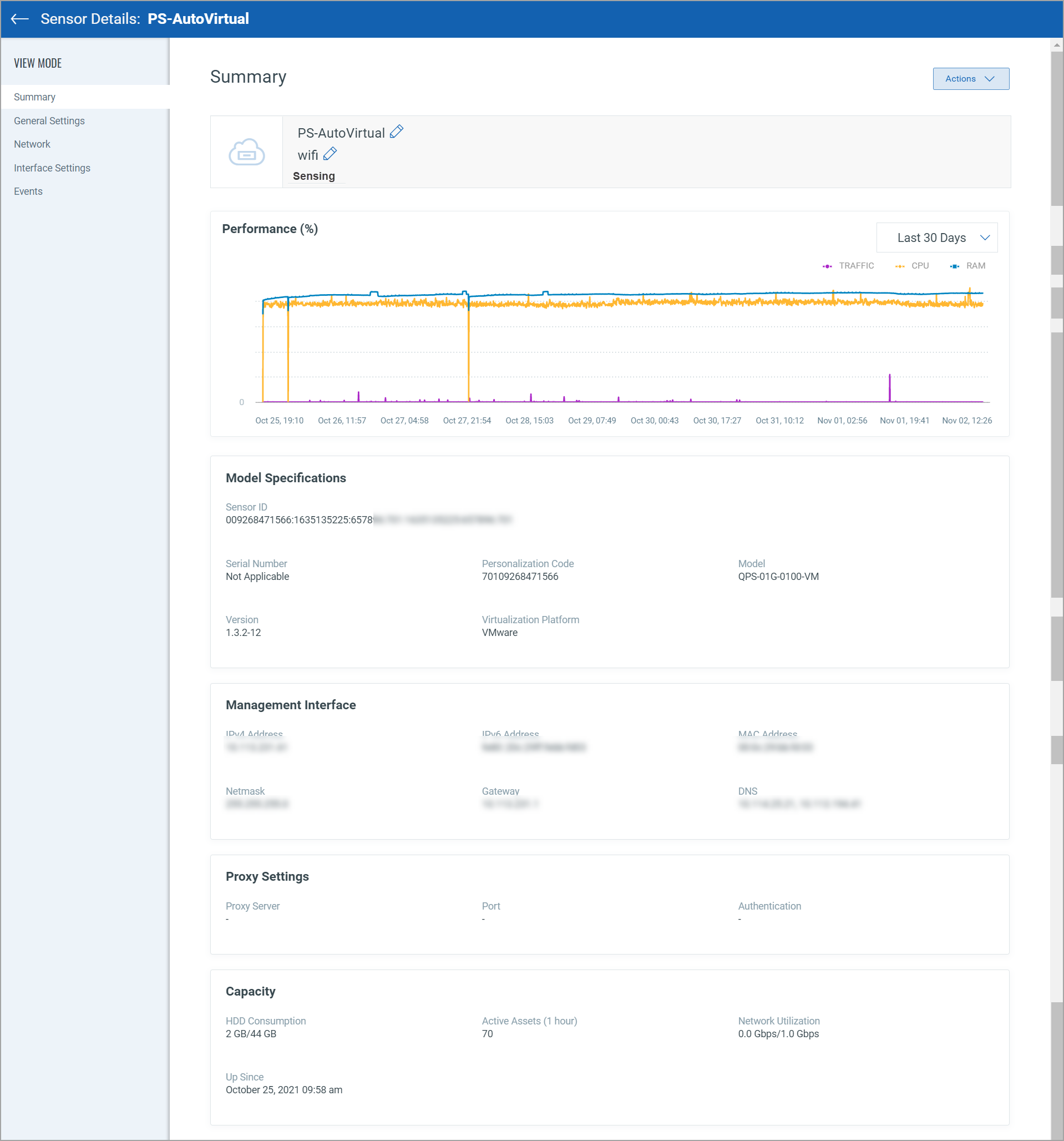Open the Summary view
Screen dimensions: 1064x1141
coord(34,97)
